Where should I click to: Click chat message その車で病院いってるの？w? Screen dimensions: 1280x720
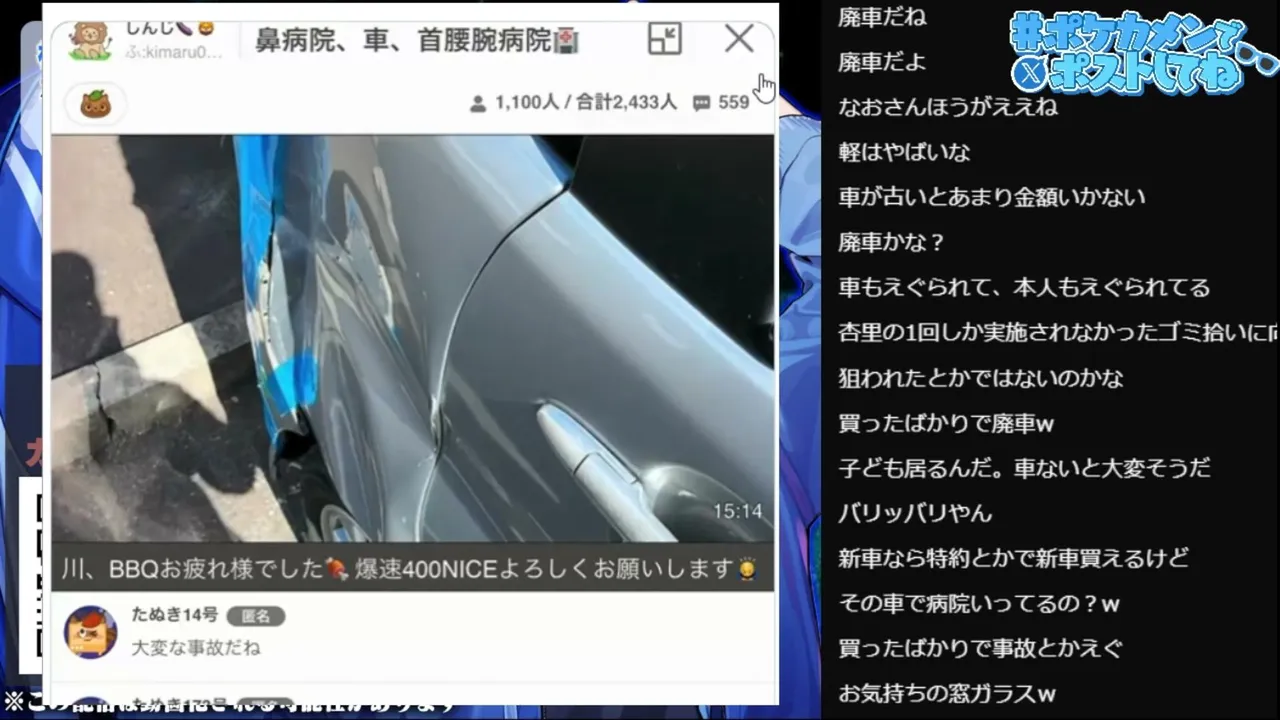[x=979, y=604]
